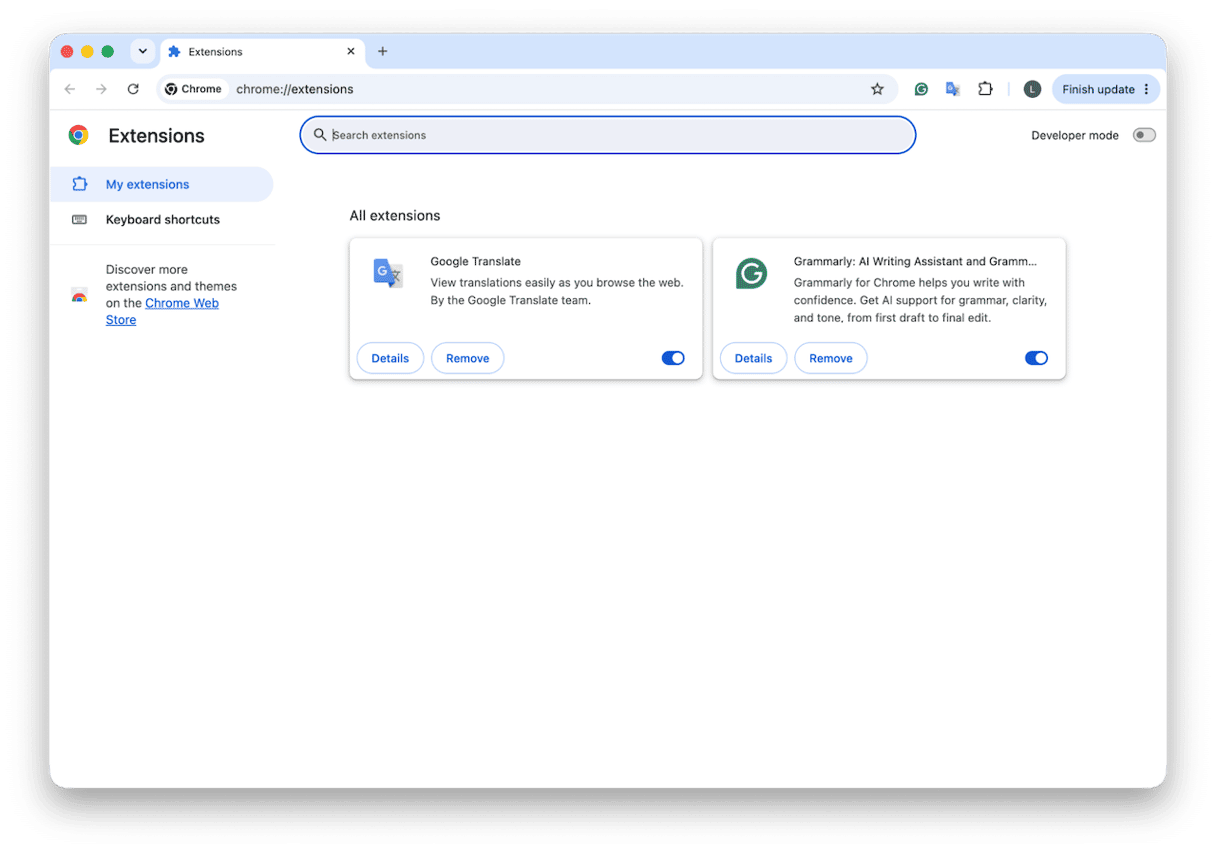The width and height of the screenshot is (1216, 854).
Task: Close the Extensions tab
Action: (351, 51)
